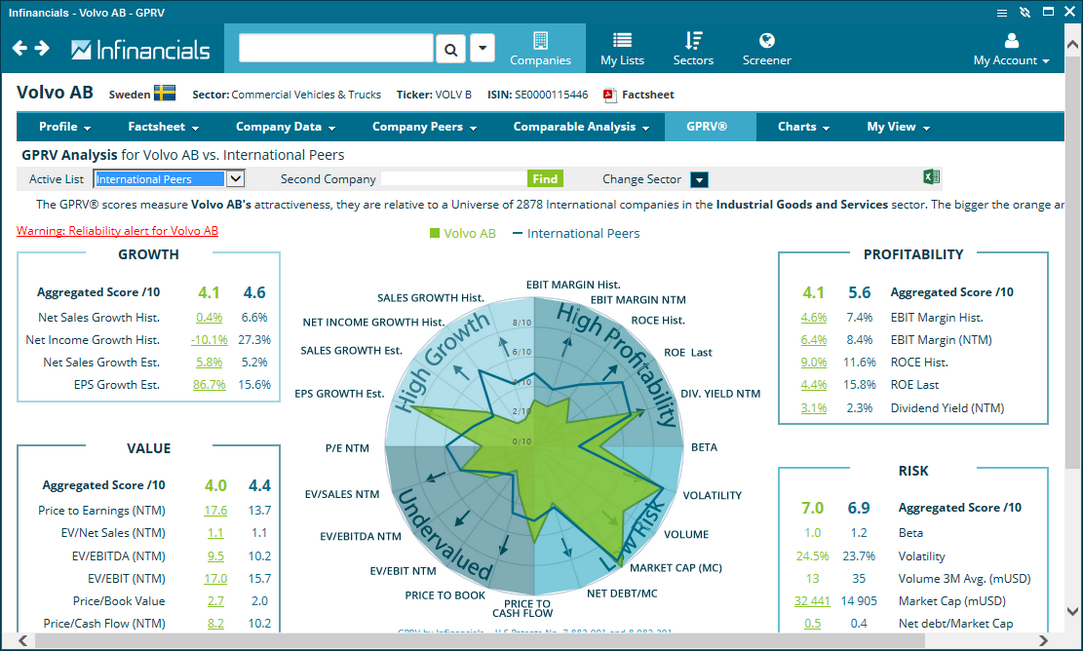Click the green Volvo AB legend swatch
1083x651 pixels.
tap(434, 233)
